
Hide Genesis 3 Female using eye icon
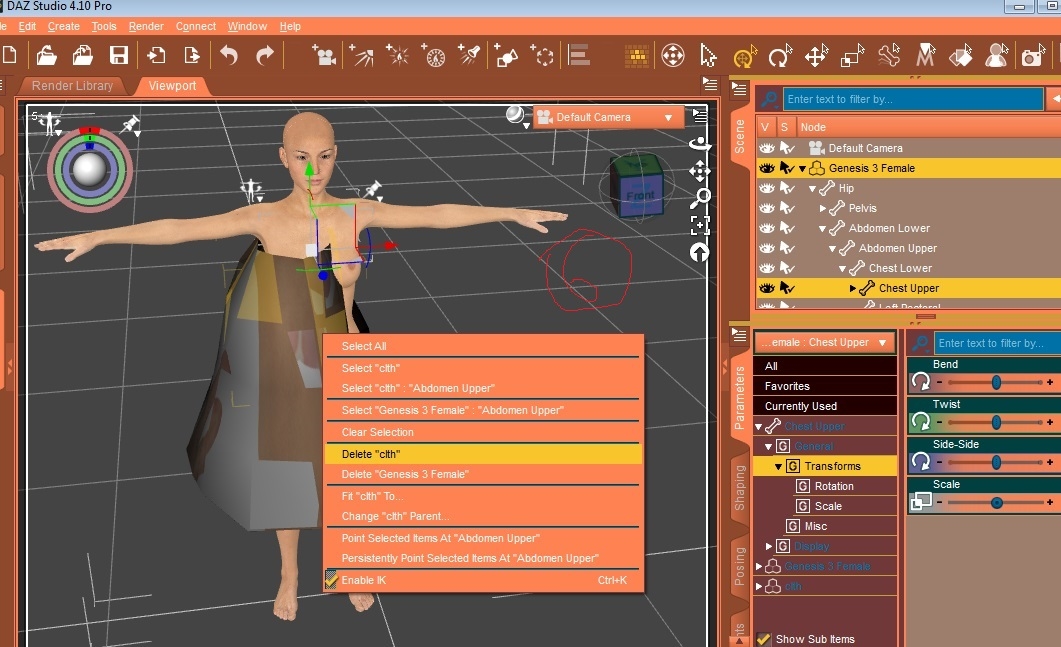click(x=767, y=168)
